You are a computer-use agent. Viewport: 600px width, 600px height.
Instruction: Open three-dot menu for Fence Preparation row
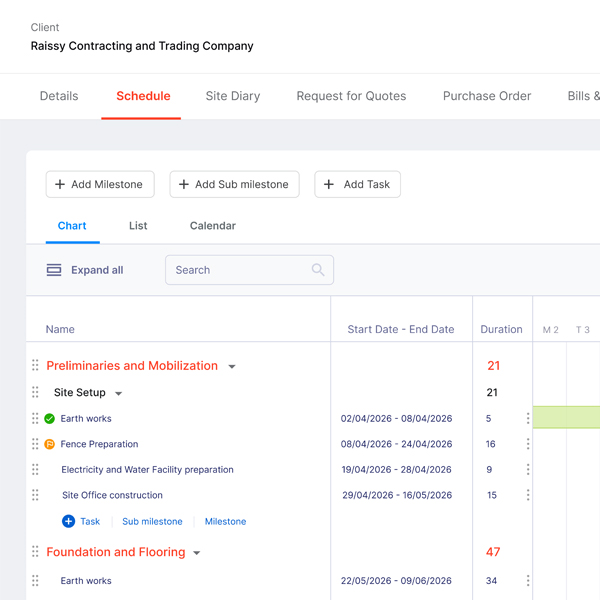tap(528, 444)
